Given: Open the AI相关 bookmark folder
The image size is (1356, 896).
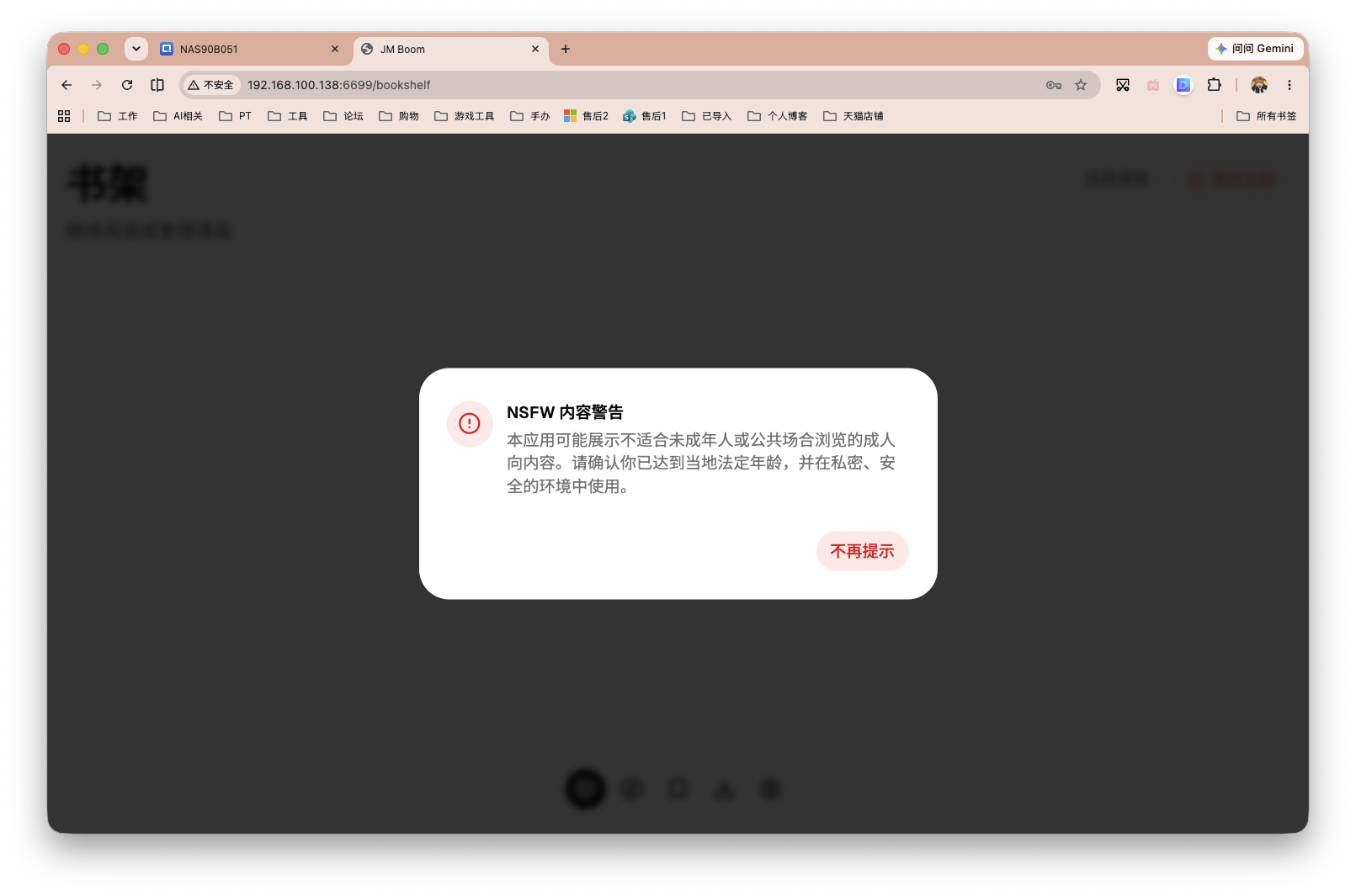Looking at the screenshot, I should pos(178,116).
